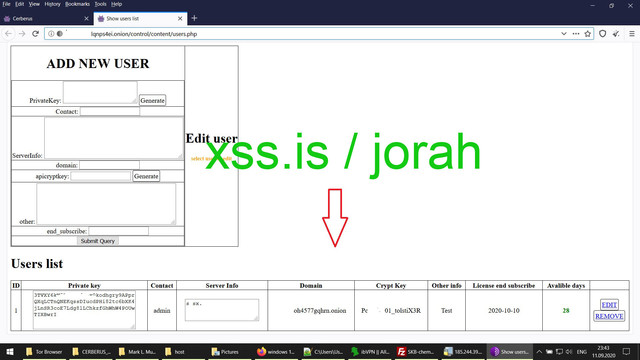Switch to the Cerberus tab

click(x=47, y=18)
